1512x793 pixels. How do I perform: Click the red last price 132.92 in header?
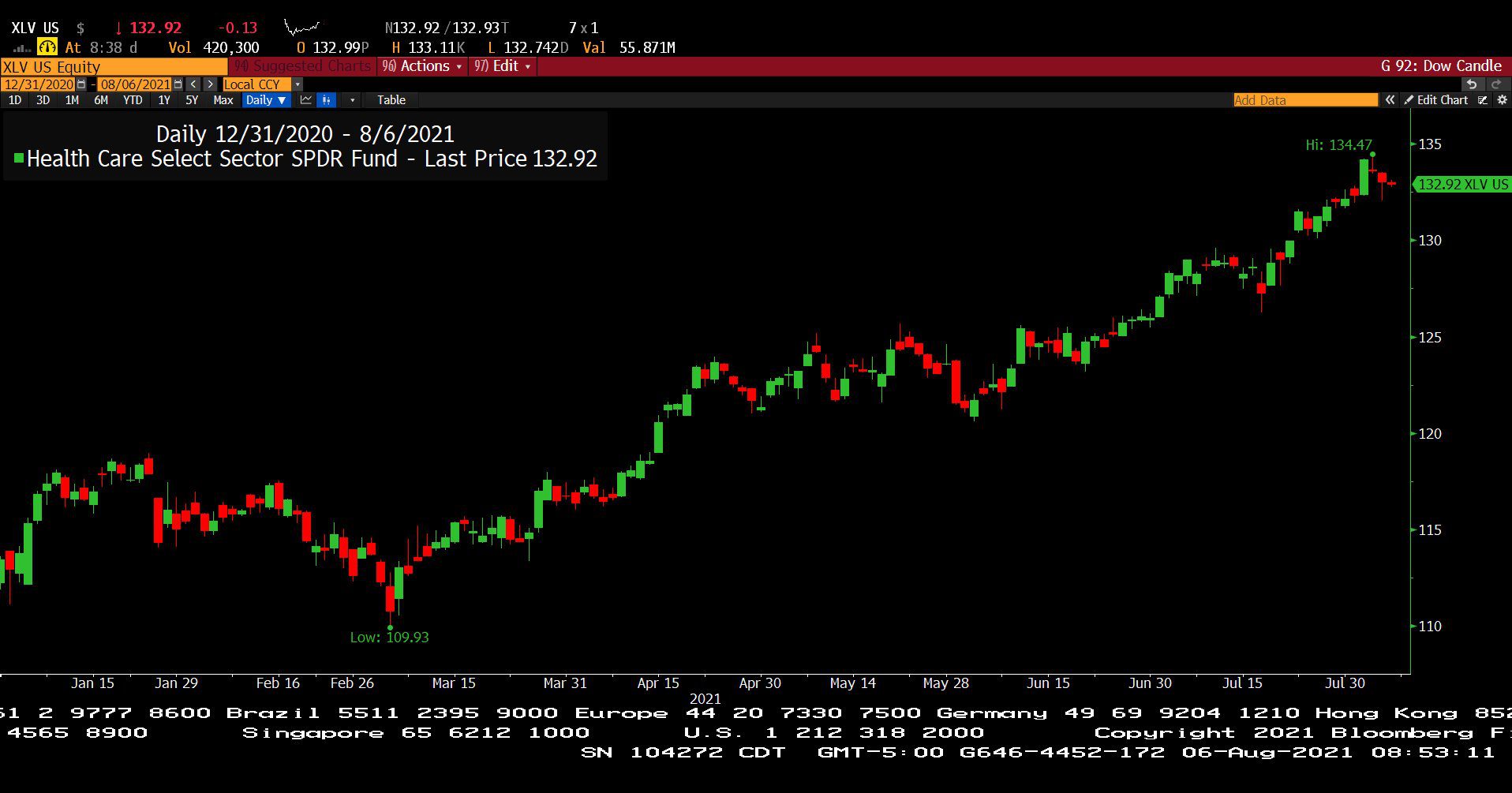pos(155,28)
